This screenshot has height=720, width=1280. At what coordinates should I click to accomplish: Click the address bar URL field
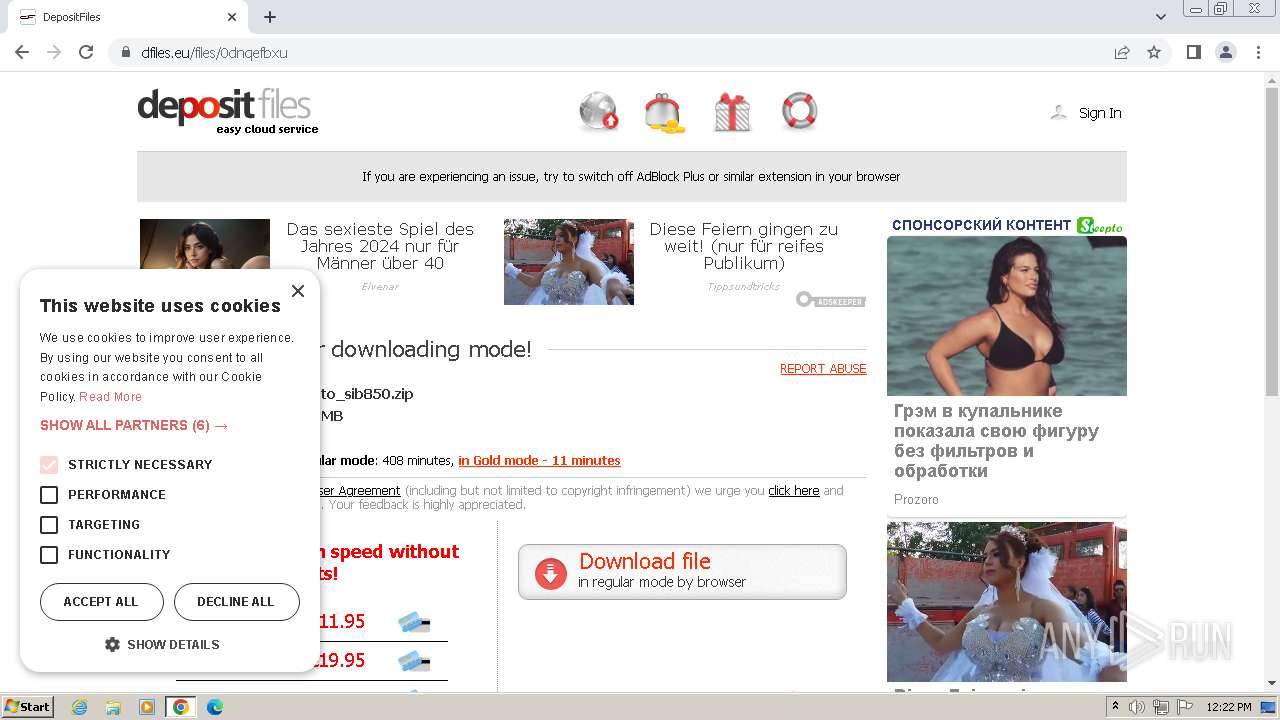click(x=610, y=52)
